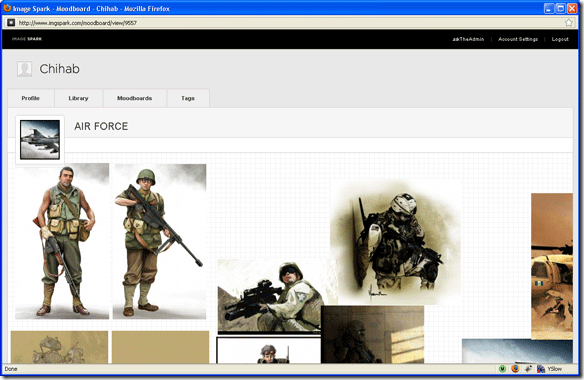Click the Done status text
Screen dimensions: 584x380
[x=11, y=369]
